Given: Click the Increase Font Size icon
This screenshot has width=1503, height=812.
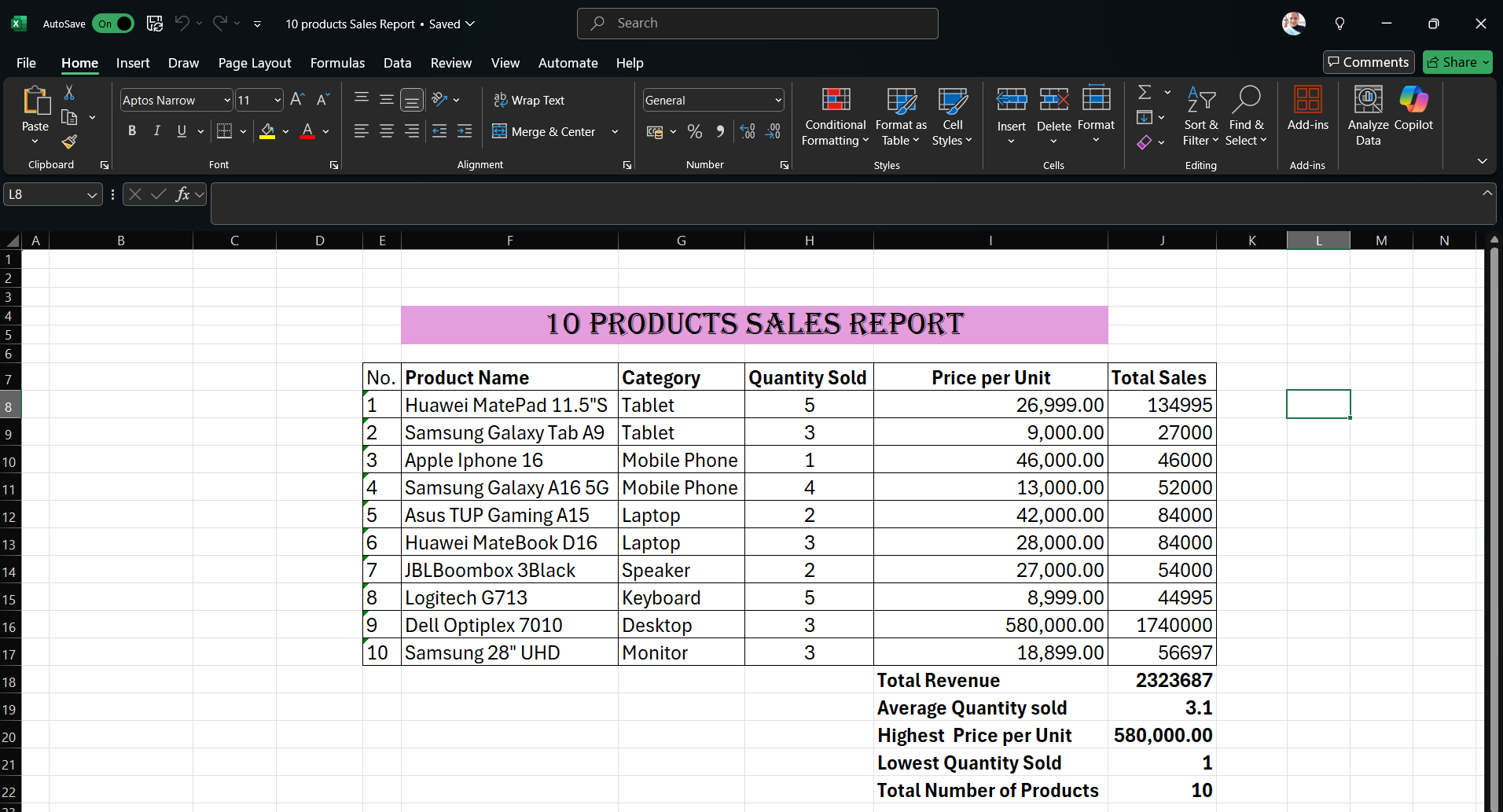Looking at the screenshot, I should [x=297, y=100].
